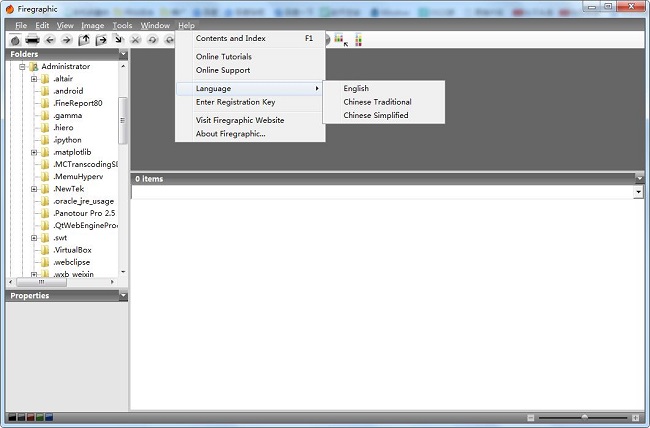The height and width of the screenshot is (428, 650).
Task: Go forward with the right arrow icon
Action: tap(66, 40)
